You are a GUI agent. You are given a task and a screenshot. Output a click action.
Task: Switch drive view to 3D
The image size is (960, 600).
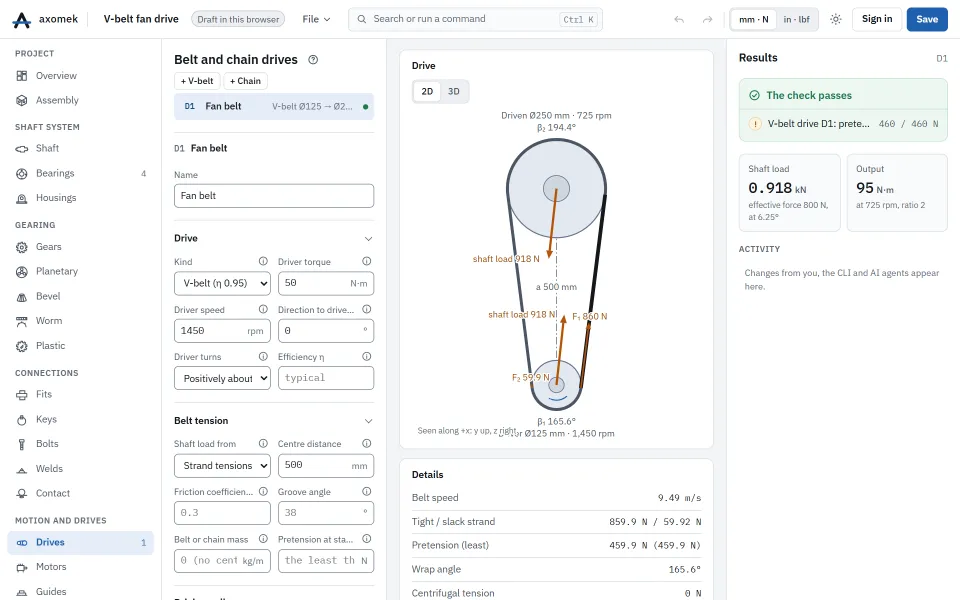click(454, 91)
